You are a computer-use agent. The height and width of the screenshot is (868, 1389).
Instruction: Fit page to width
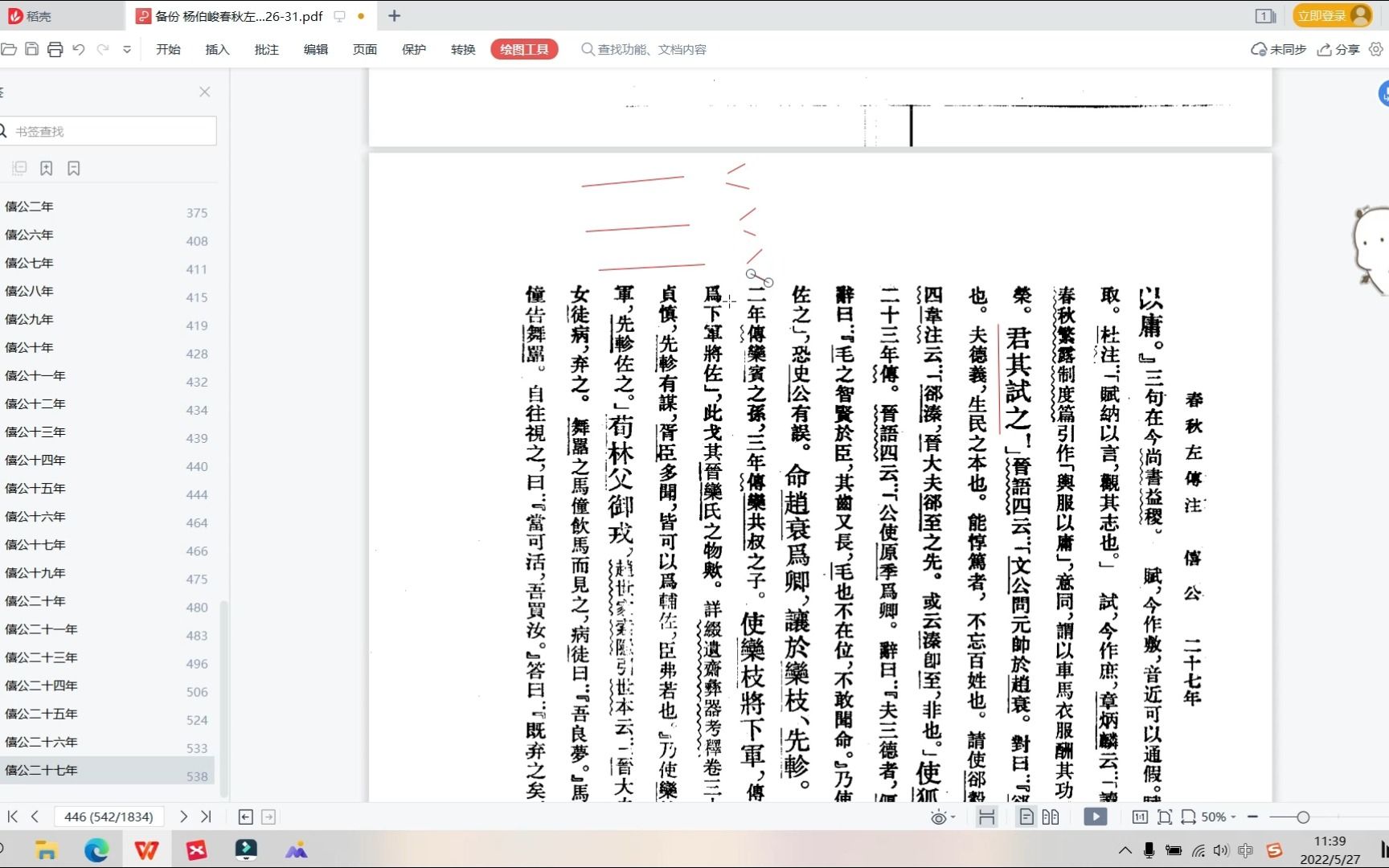1188,817
